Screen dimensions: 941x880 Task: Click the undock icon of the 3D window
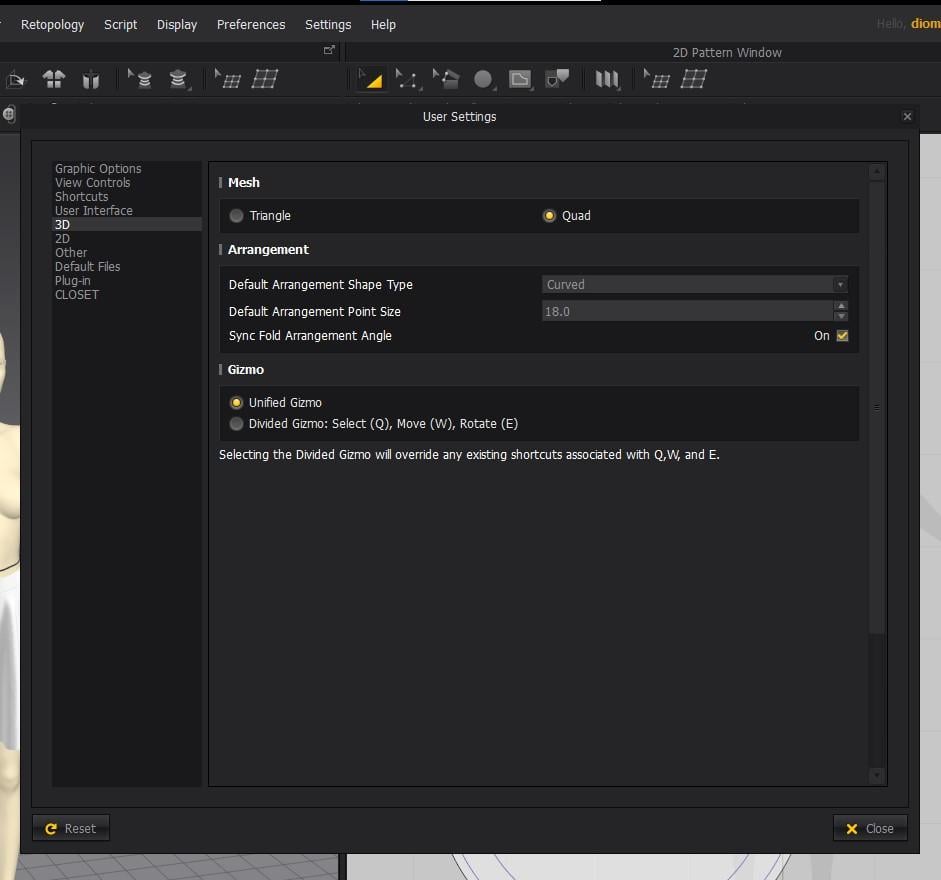point(329,51)
